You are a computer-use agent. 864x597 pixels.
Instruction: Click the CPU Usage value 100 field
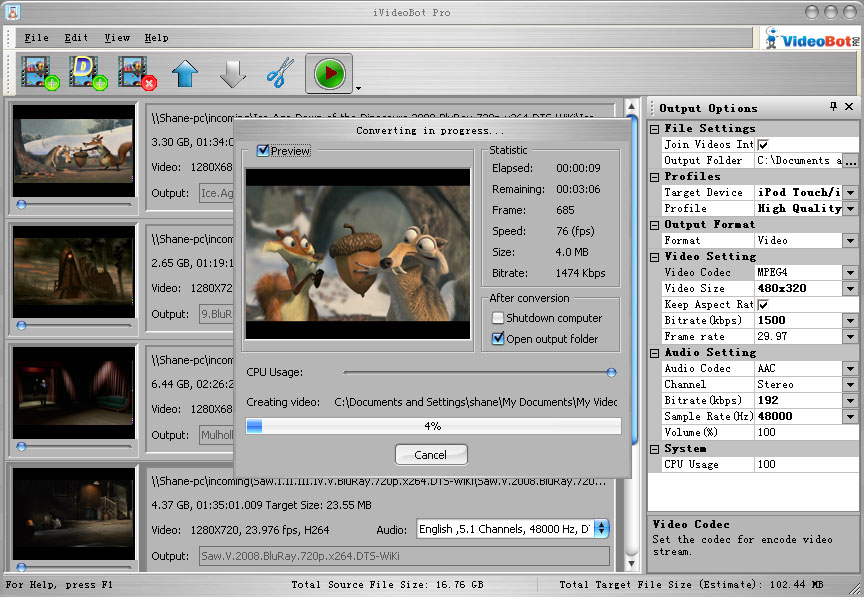806,464
